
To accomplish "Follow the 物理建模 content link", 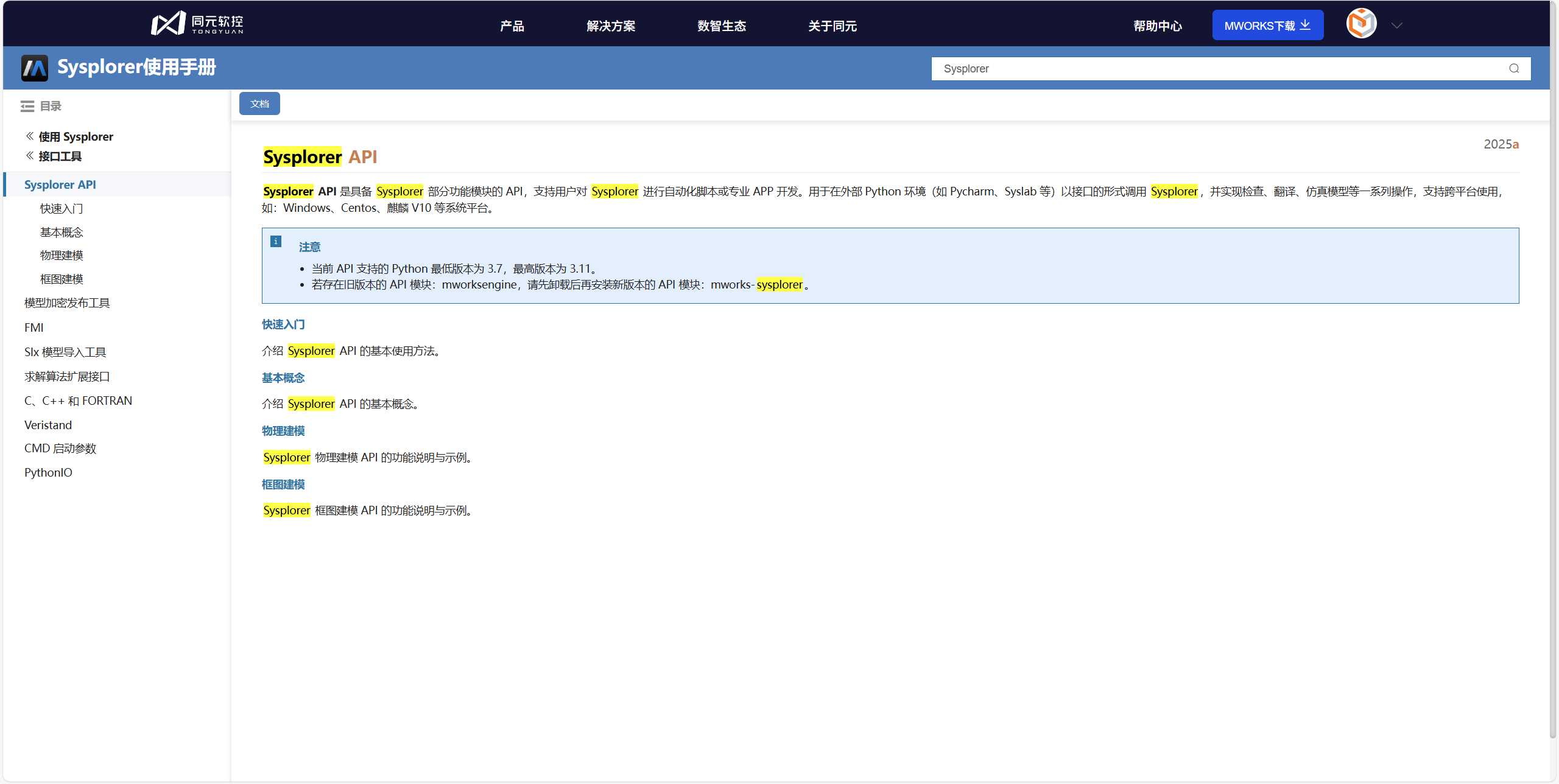I will coord(283,431).
